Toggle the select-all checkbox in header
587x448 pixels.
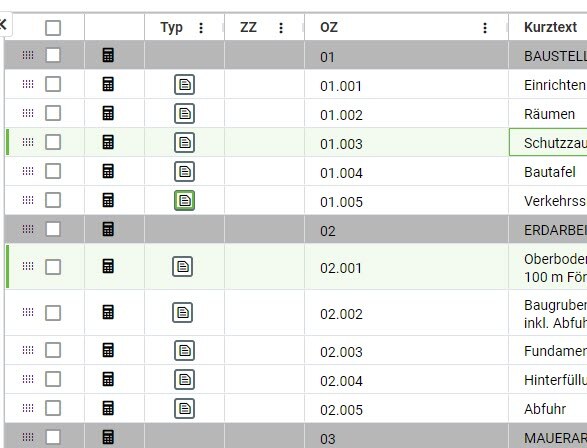(x=53, y=28)
